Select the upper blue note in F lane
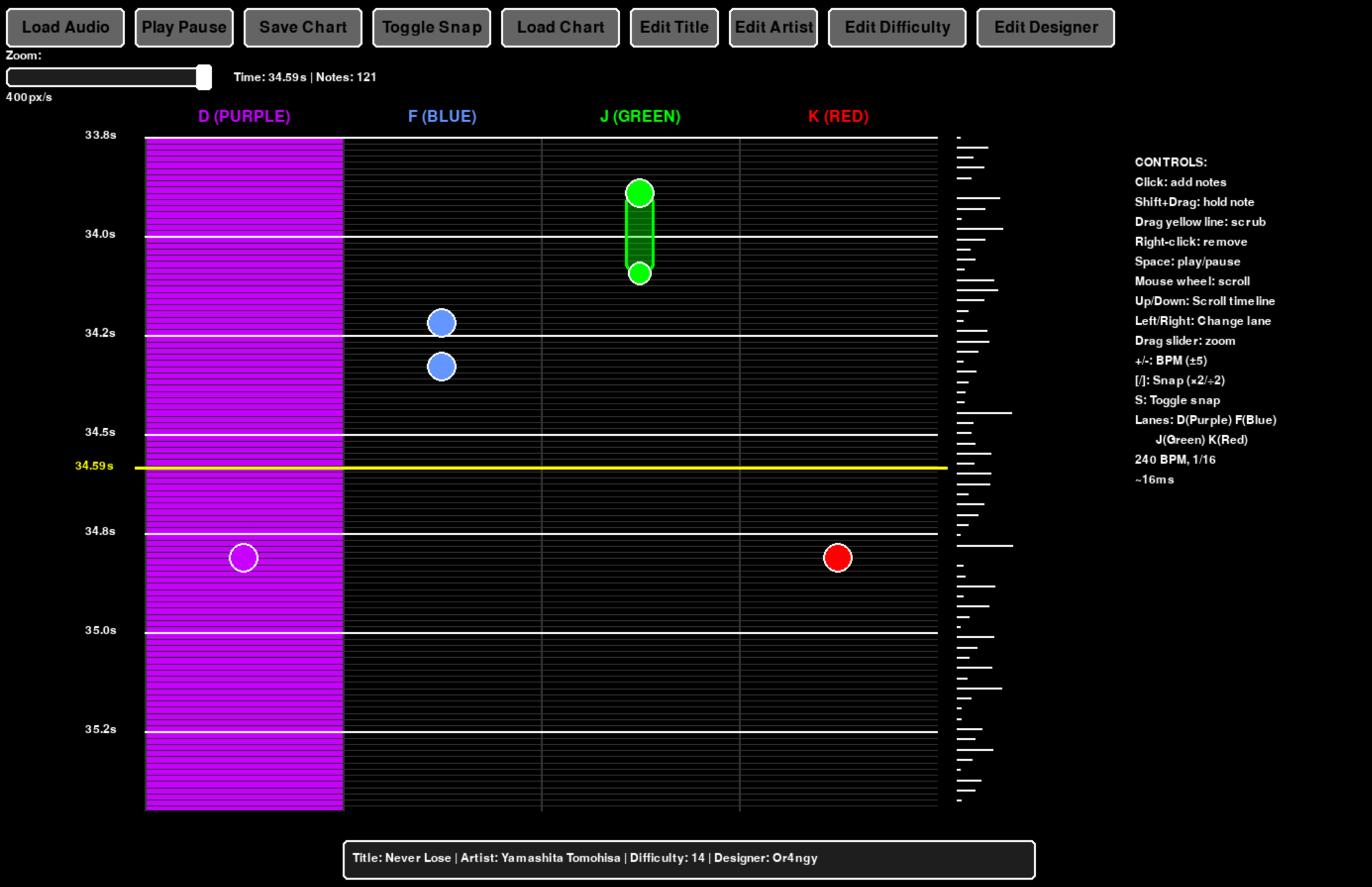This screenshot has height=887, width=1372. (x=442, y=323)
